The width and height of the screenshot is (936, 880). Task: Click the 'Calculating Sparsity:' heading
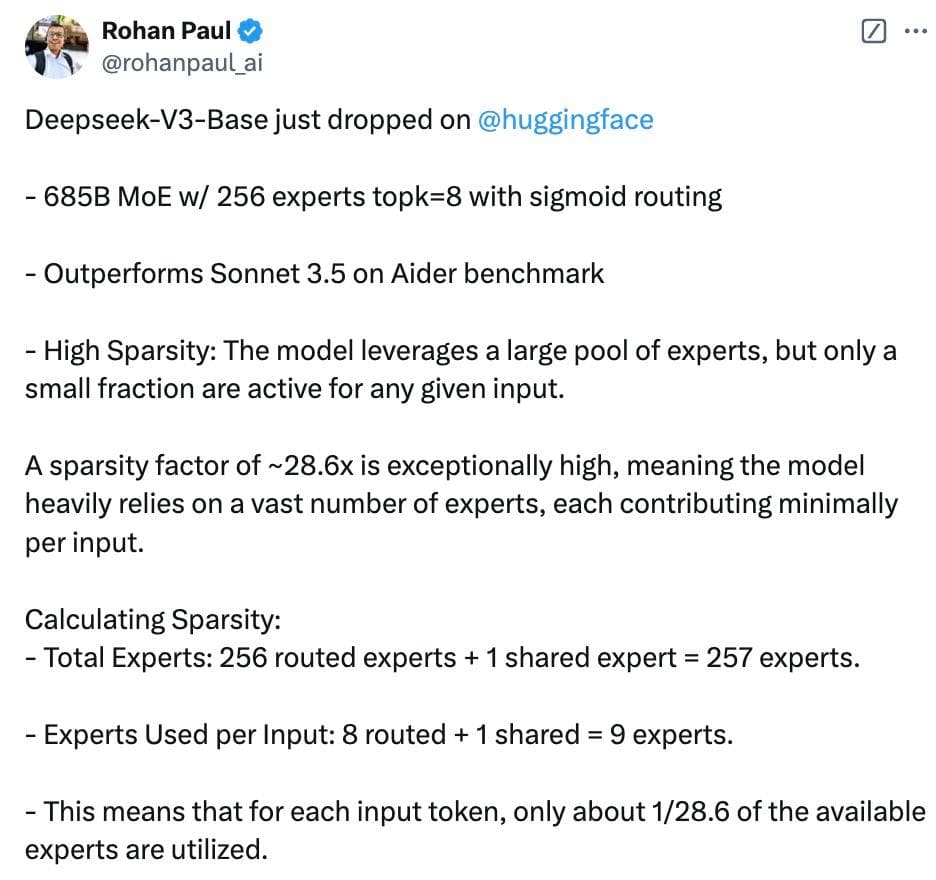click(x=153, y=619)
